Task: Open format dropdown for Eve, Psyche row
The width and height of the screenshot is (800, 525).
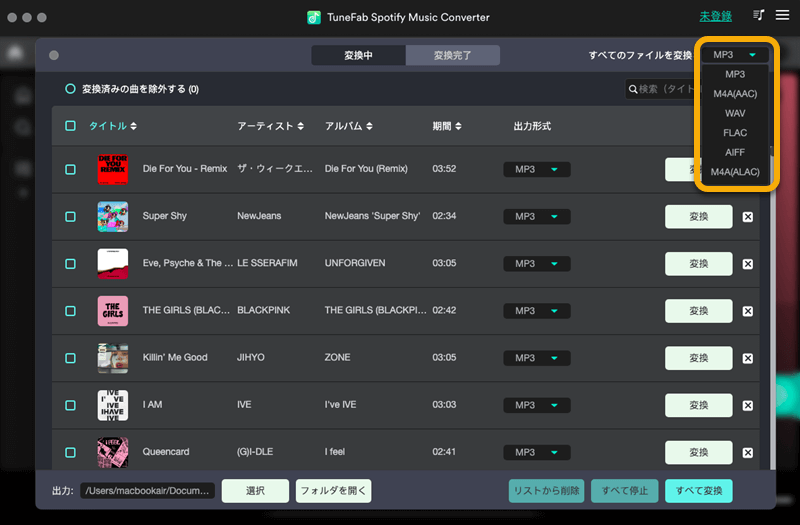Action: [537, 264]
